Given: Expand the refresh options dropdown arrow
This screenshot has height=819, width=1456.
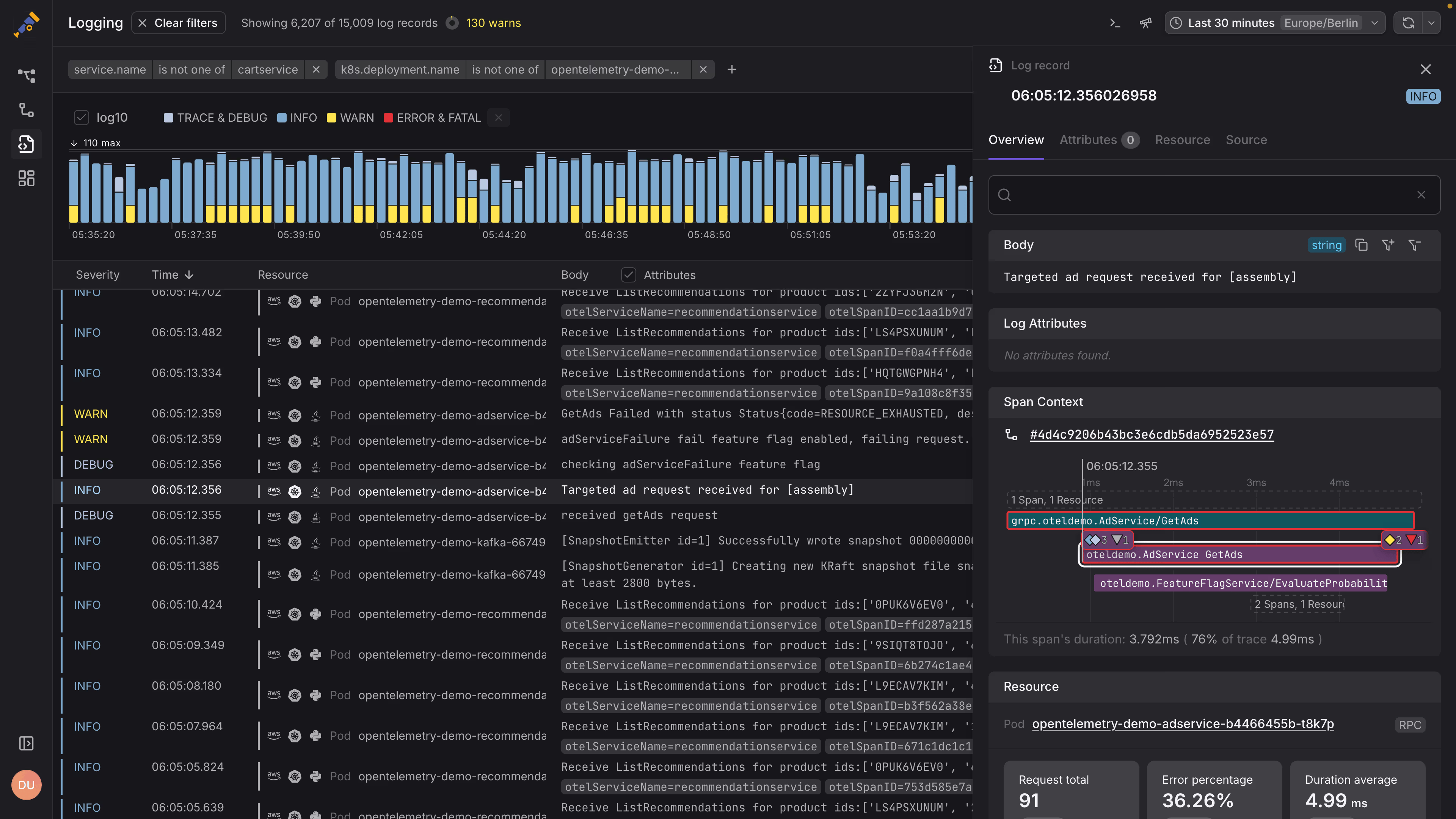Looking at the screenshot, I should coord(1432,23).
